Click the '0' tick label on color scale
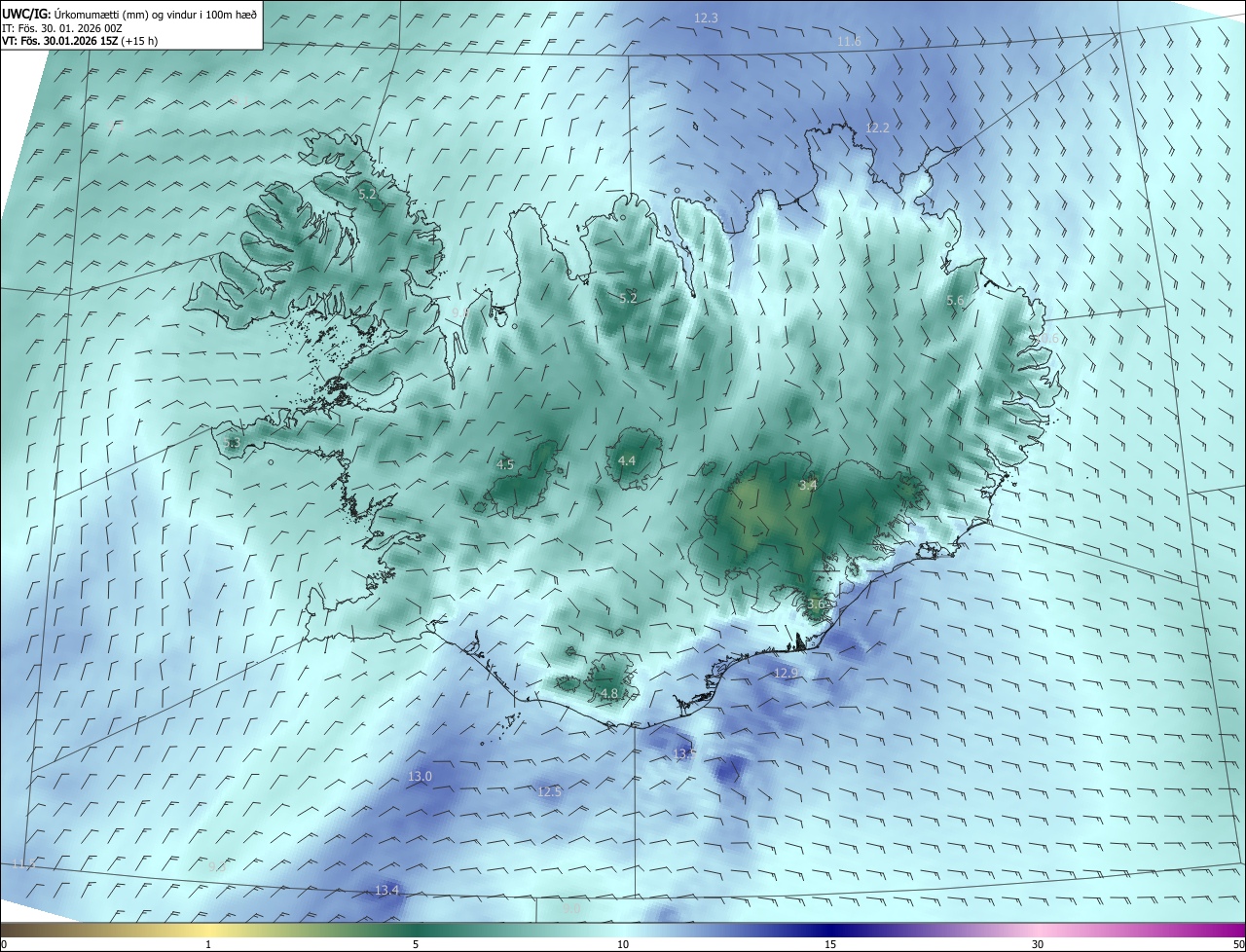The image size is (1246, 952). pyautogui.click(x=4, y=945)
